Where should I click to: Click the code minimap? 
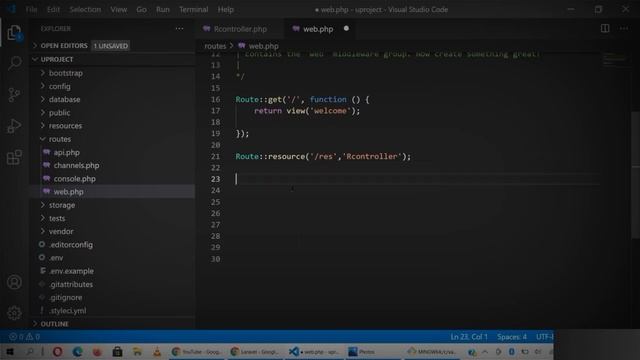coord(614,60)
